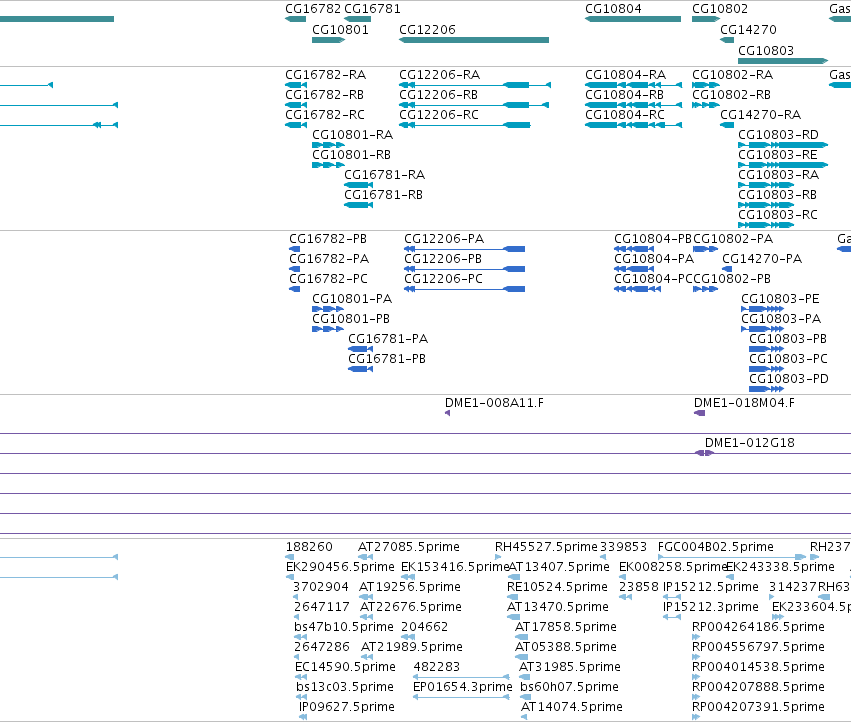The width and height of the screenshot is (851, 722).
Task: Click the CG10803-RD transcript label
Action: tap(778, 135)
